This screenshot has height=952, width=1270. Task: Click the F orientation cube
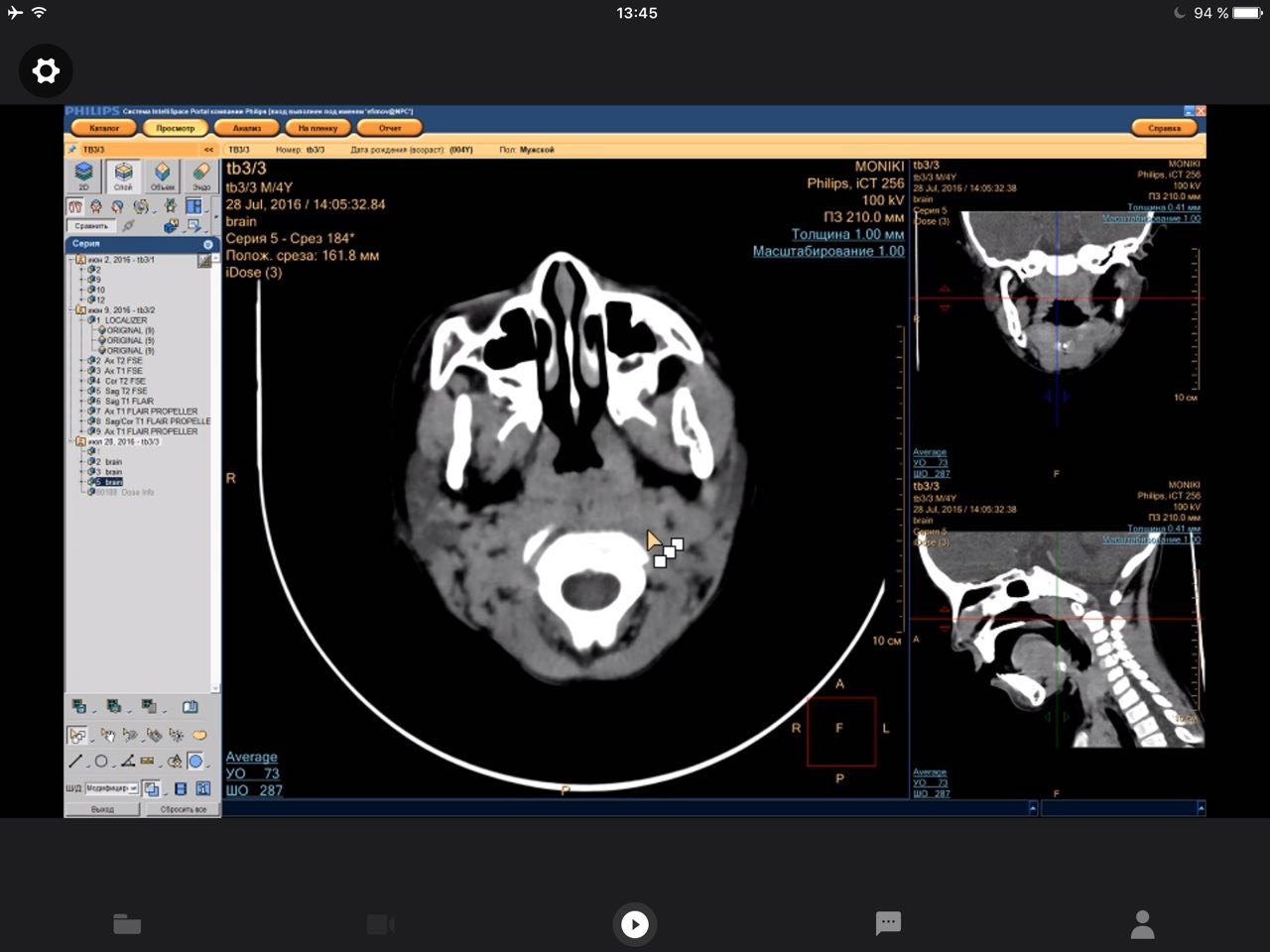pyautogui.click(x=840, y=732)
